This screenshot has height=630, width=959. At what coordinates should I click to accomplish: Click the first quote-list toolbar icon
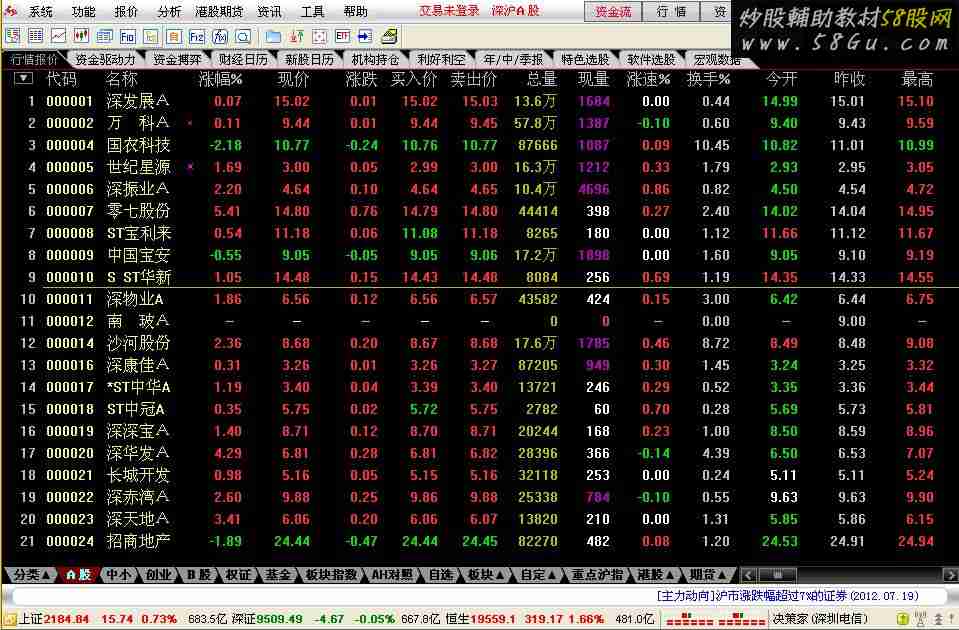click(12, 37)
